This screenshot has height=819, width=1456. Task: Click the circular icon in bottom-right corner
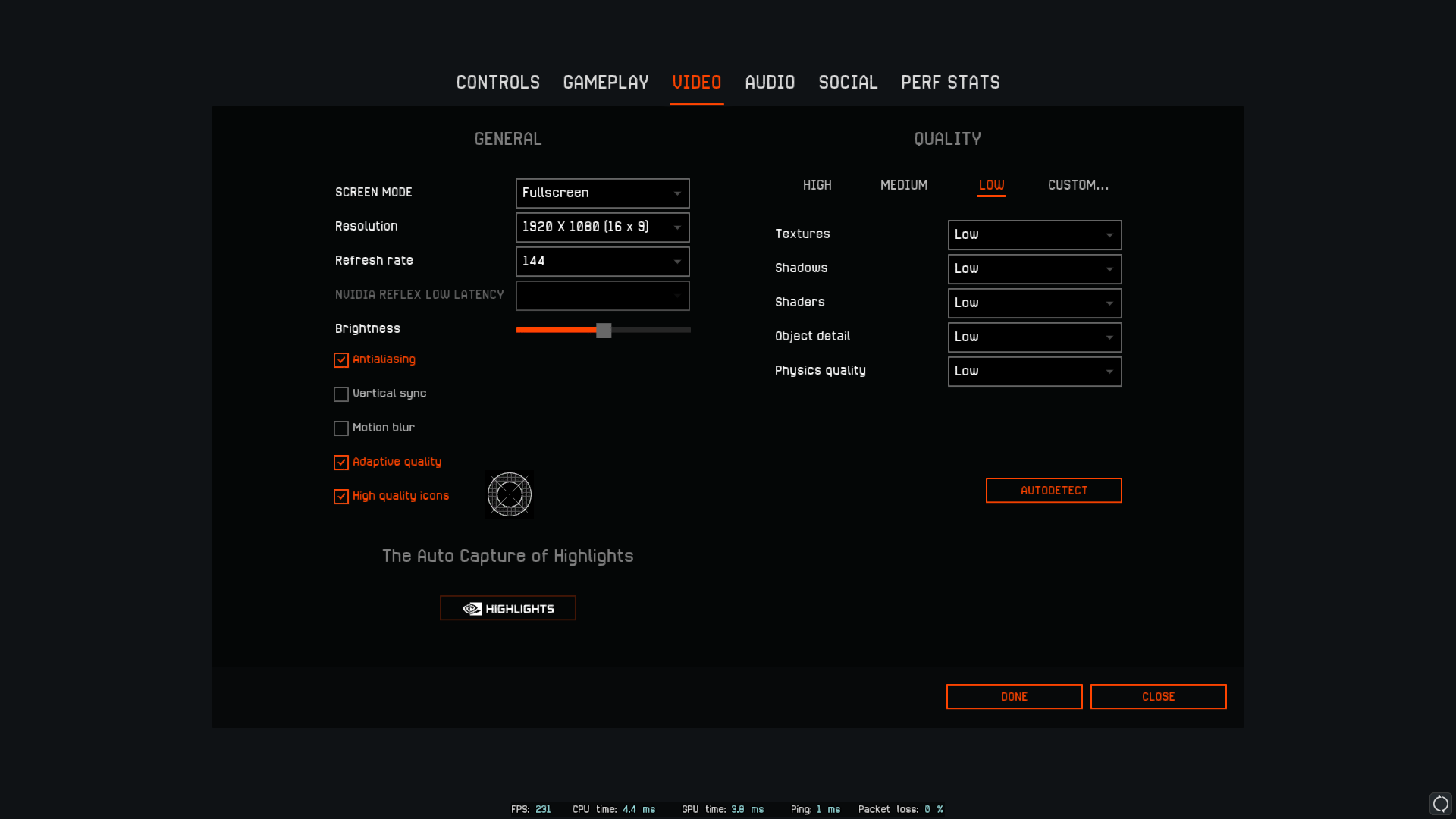[1440, 804]
